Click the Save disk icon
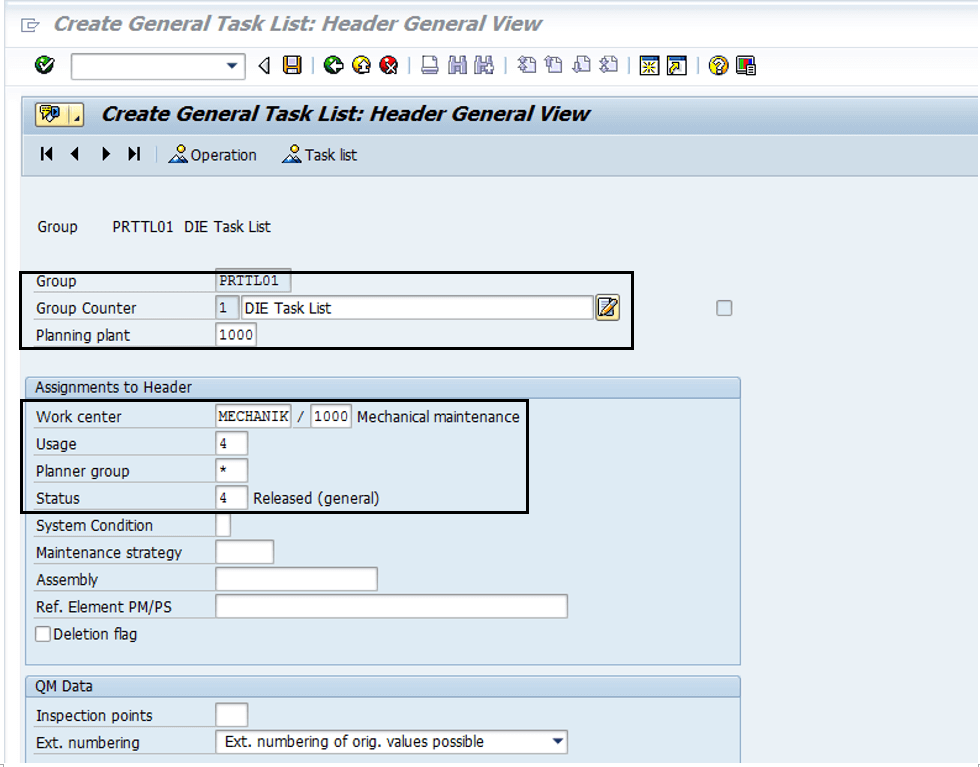980x767 pixels. click(292, 65)
